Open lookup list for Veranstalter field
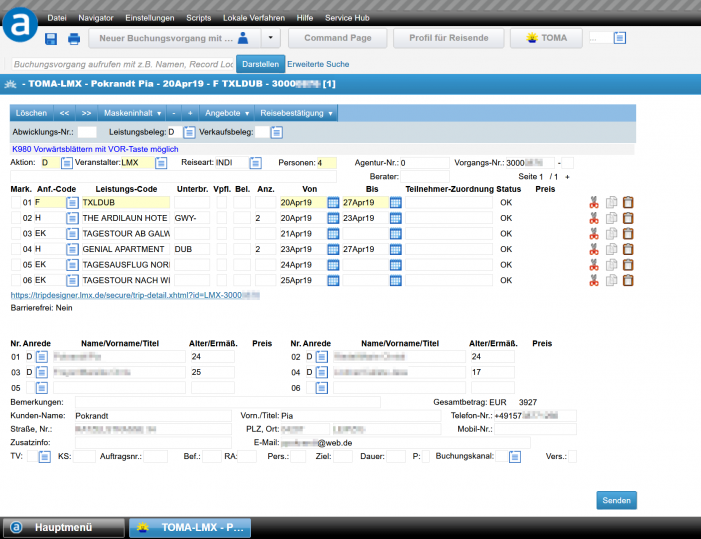This screenshot has width=701, height=539. 161,163
